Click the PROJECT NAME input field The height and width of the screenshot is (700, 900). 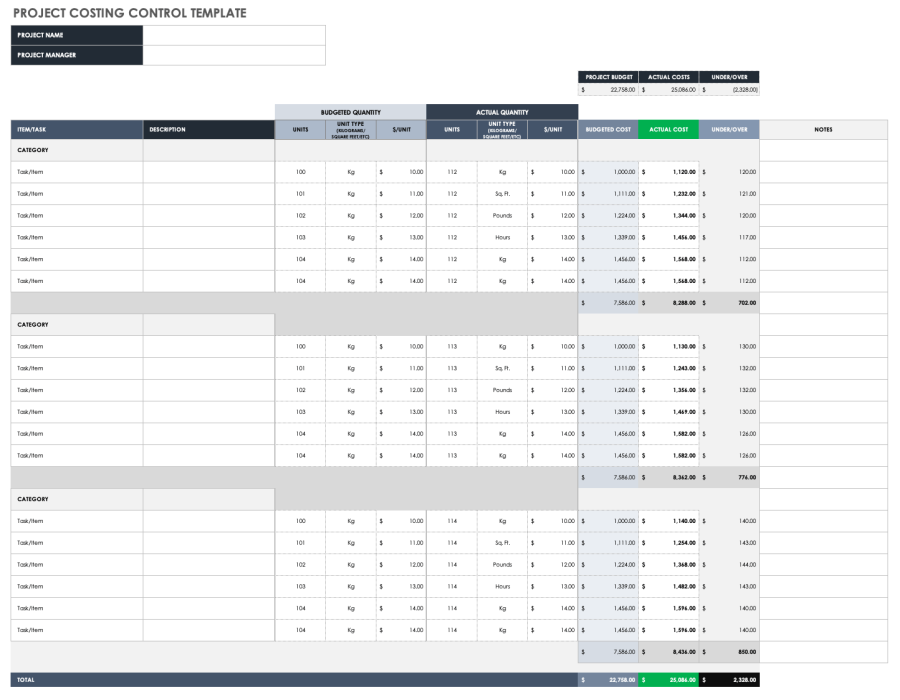(235, 34)
